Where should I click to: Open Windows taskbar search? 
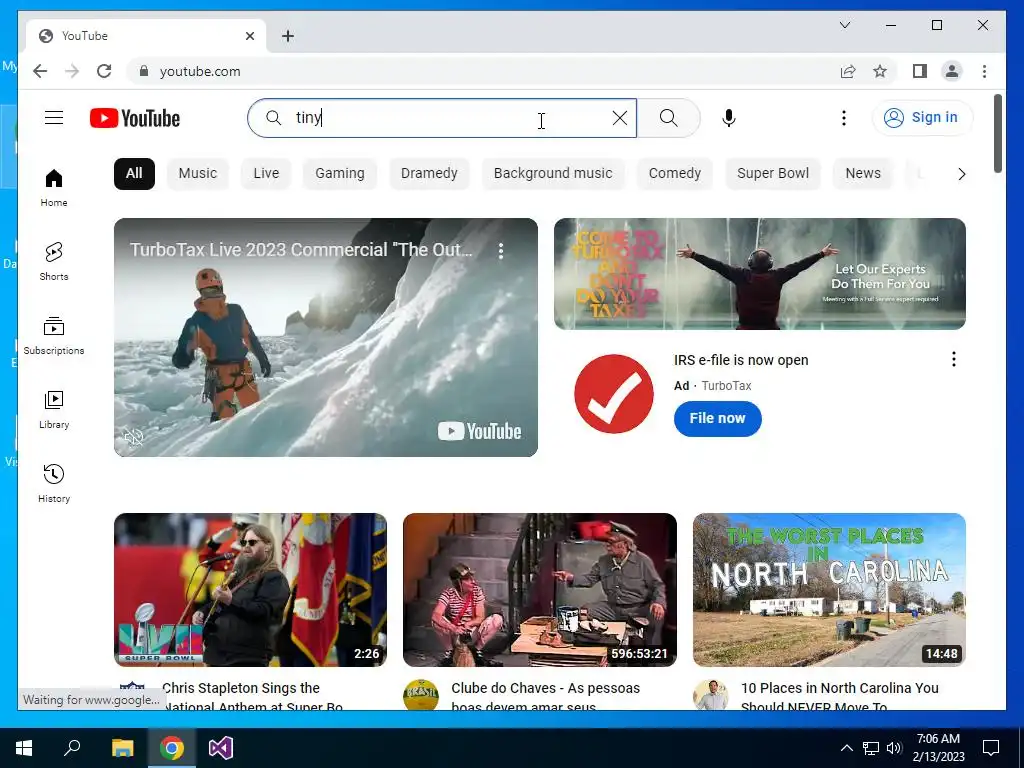click(x=72, y=748)
